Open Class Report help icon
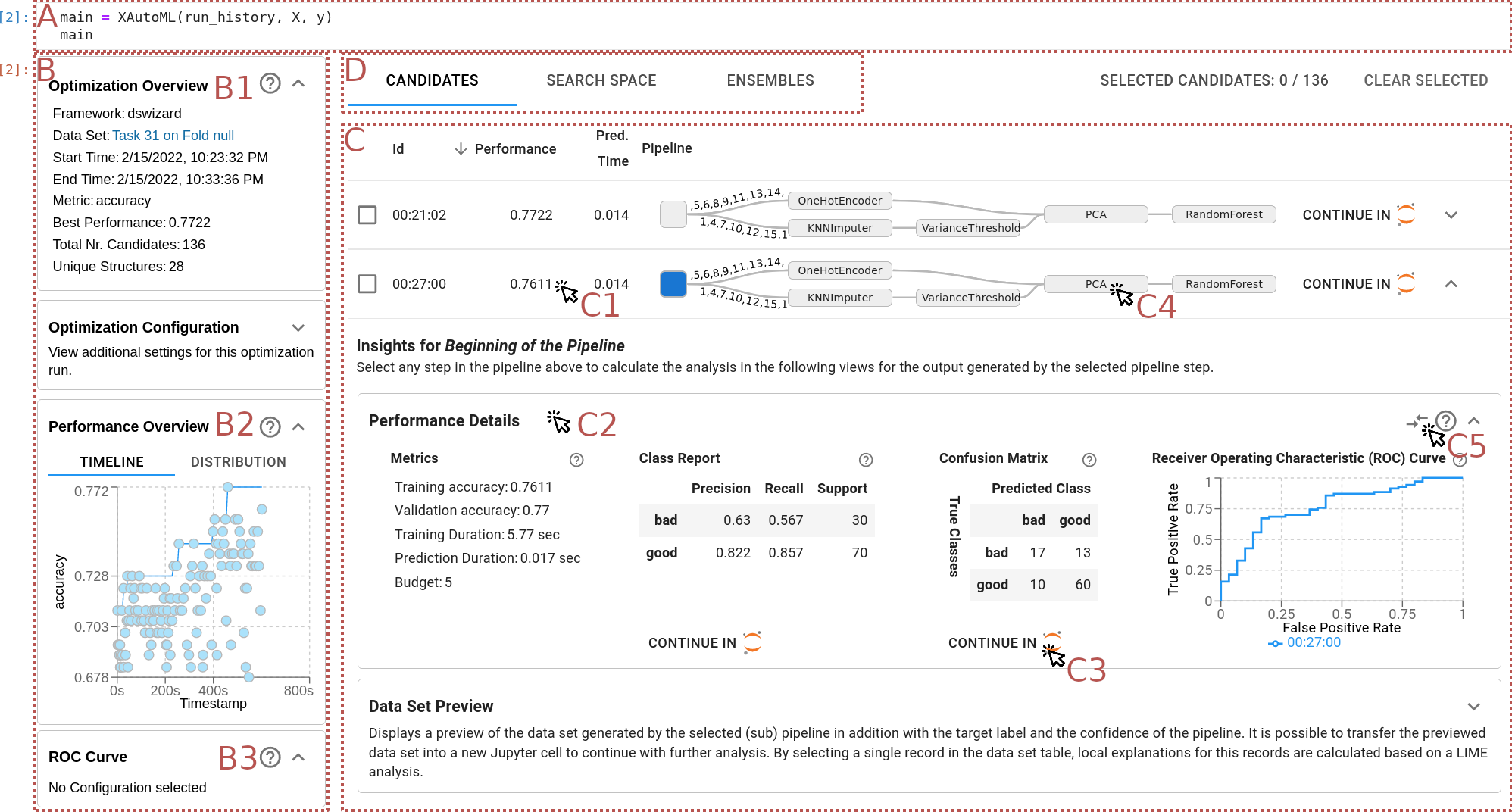 point(866,460)
